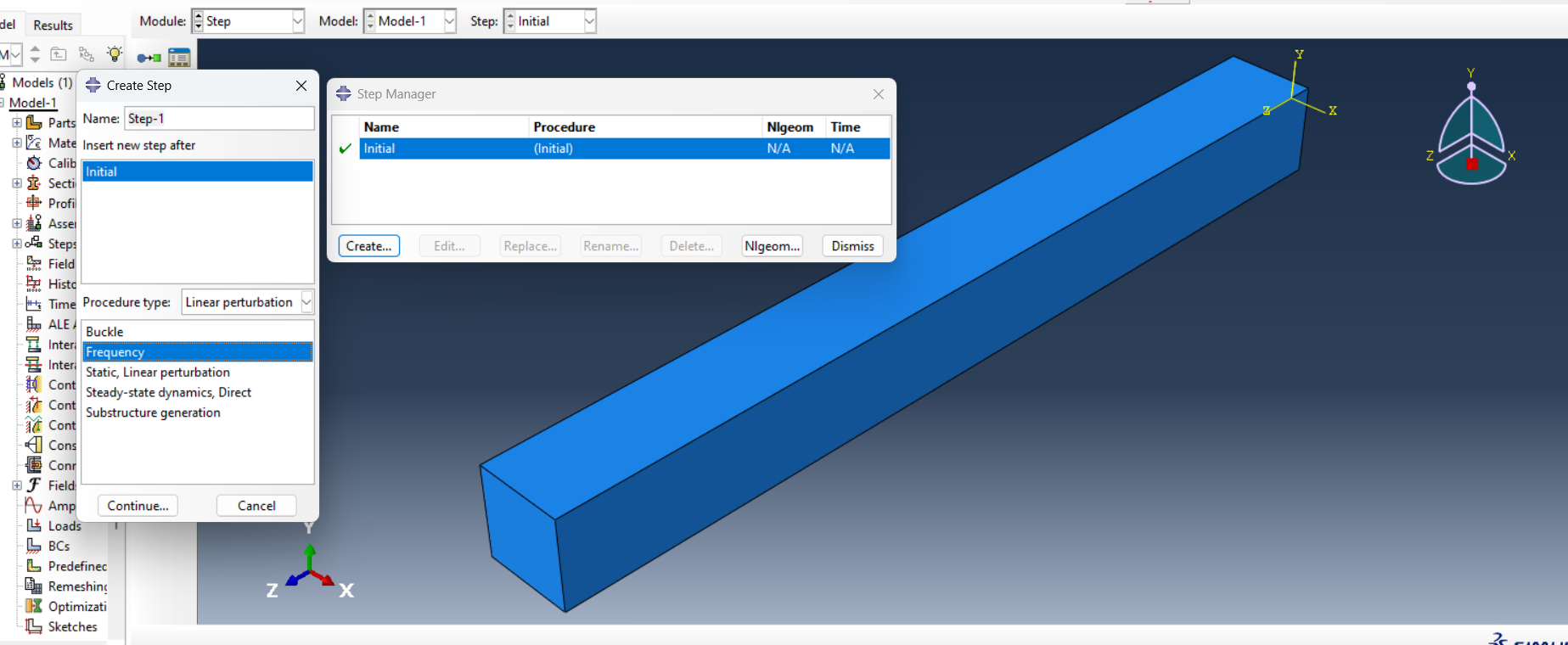This screenshot has height=645, width=1568.
Task: Select Substructure generation procedure
Action: 197,413
